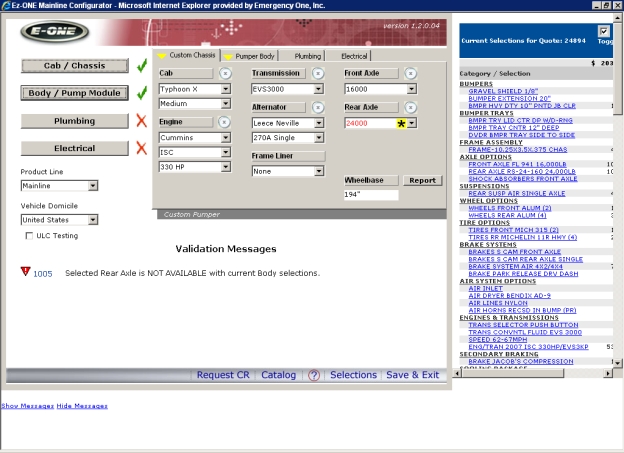Click the red X beside Electrical
This screenshot has width=624, height=453.
tap(142, 148)
